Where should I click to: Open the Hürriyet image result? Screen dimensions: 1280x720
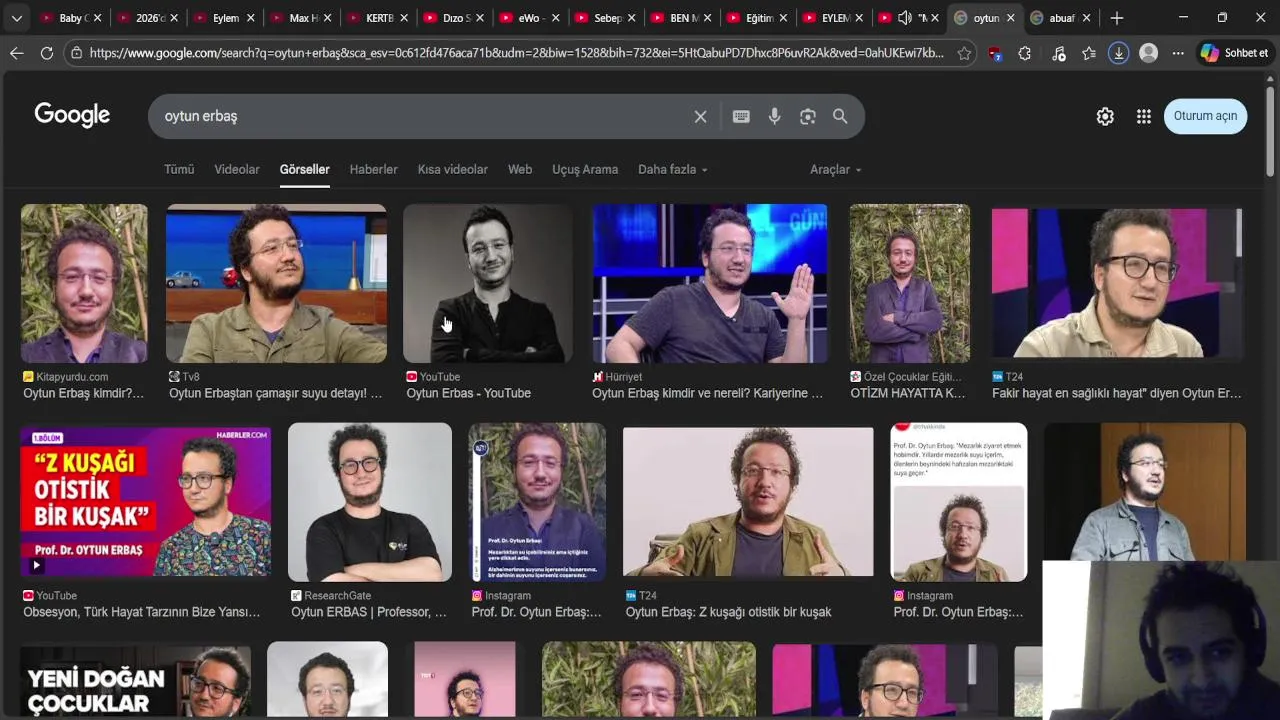[x=710, y=283]
